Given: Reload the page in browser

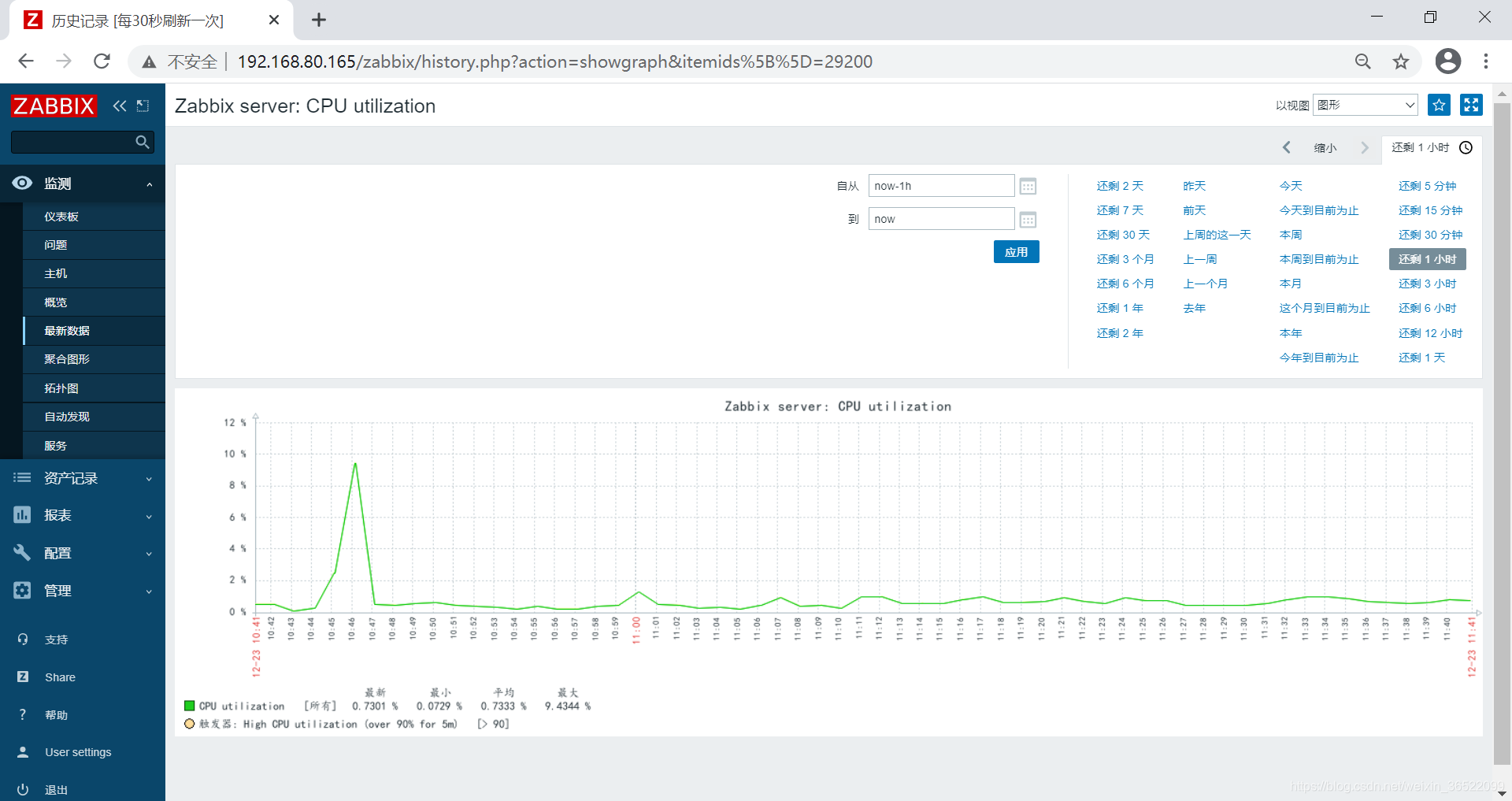Looking at the screenshot, I should tap(102, 61).
